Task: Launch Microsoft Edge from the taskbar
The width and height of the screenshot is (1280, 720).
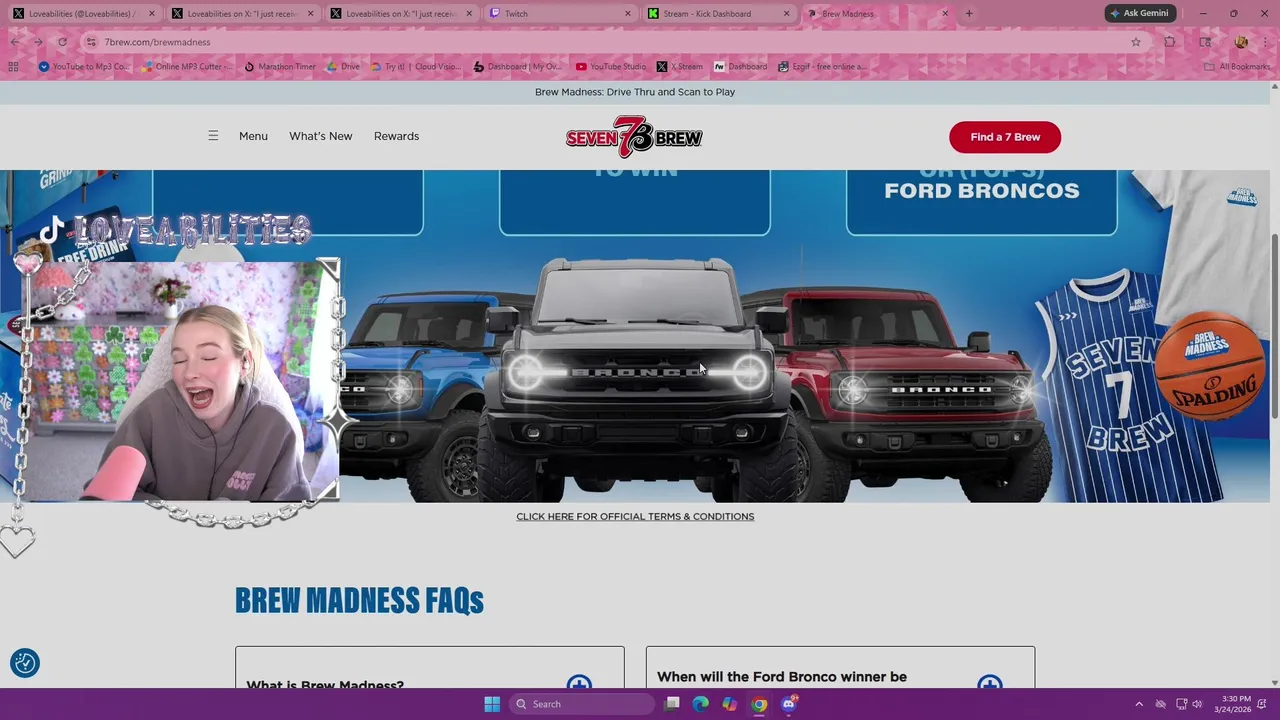Action: click(x=701, y=704)
